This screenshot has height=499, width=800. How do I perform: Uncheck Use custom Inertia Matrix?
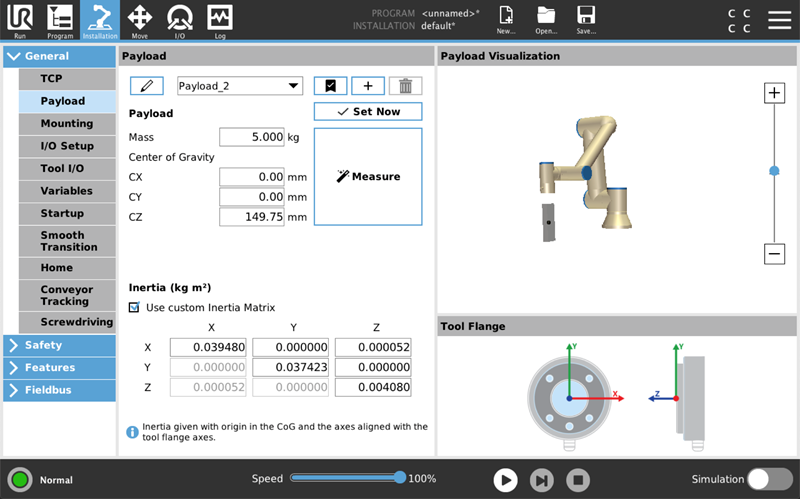[x=135, y=308]
